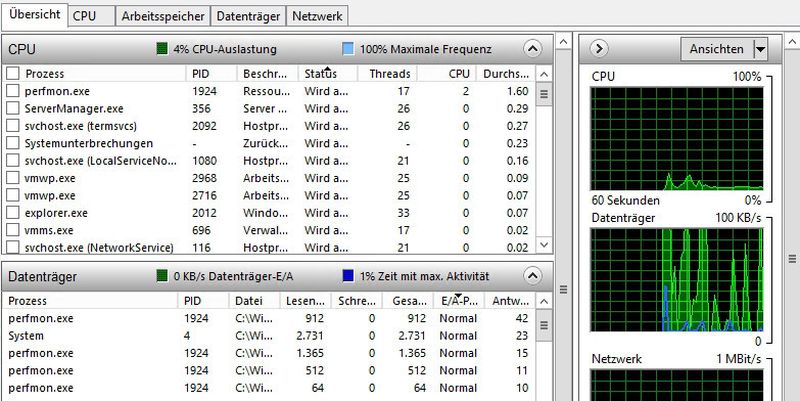The width and height of the screenshot is (800, 401).
Task: Switch to the Netzwerk tab
Action: [x=317, y=16]
